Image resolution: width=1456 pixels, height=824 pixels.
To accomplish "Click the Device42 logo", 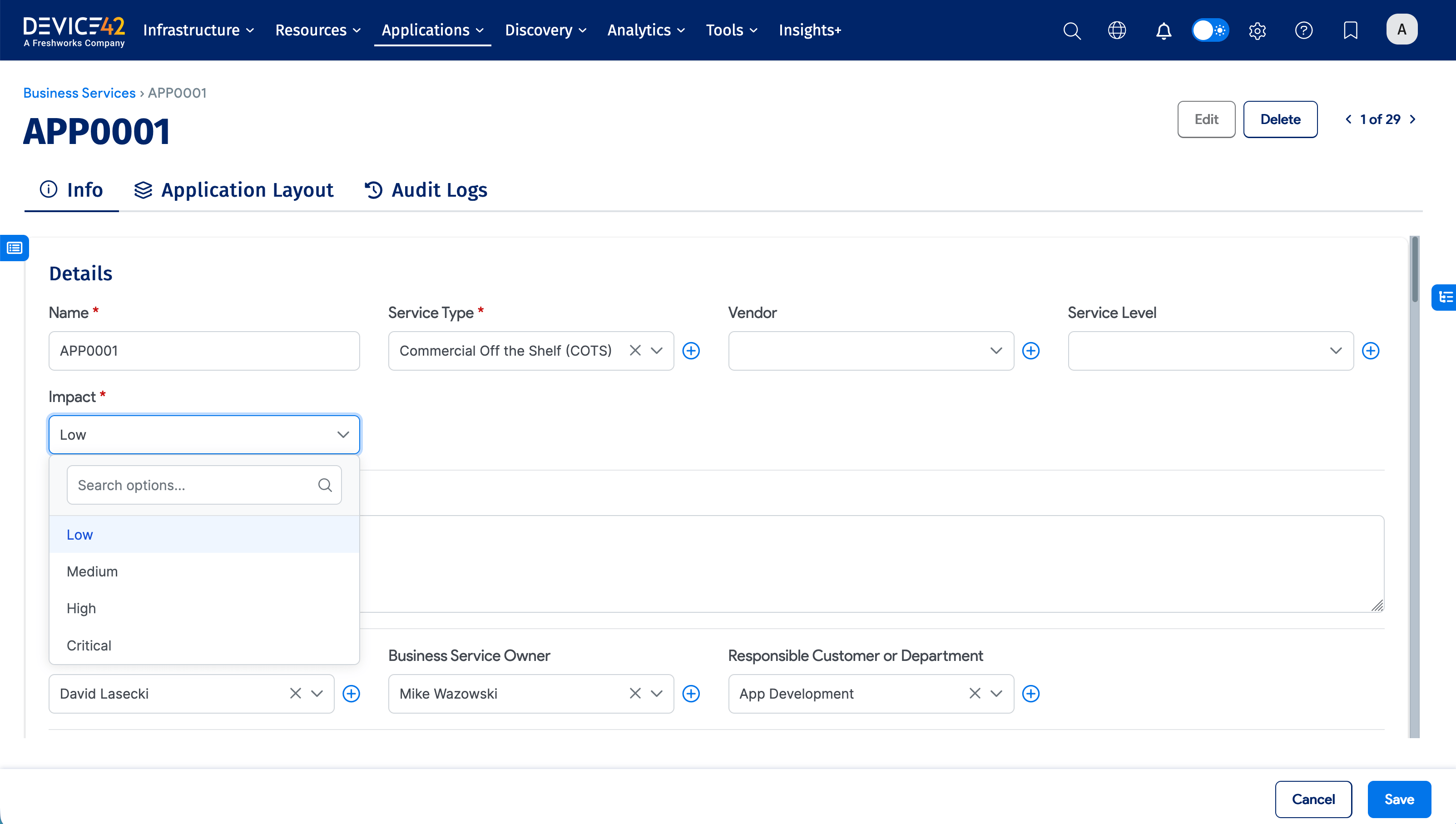I will pos(74,31).
